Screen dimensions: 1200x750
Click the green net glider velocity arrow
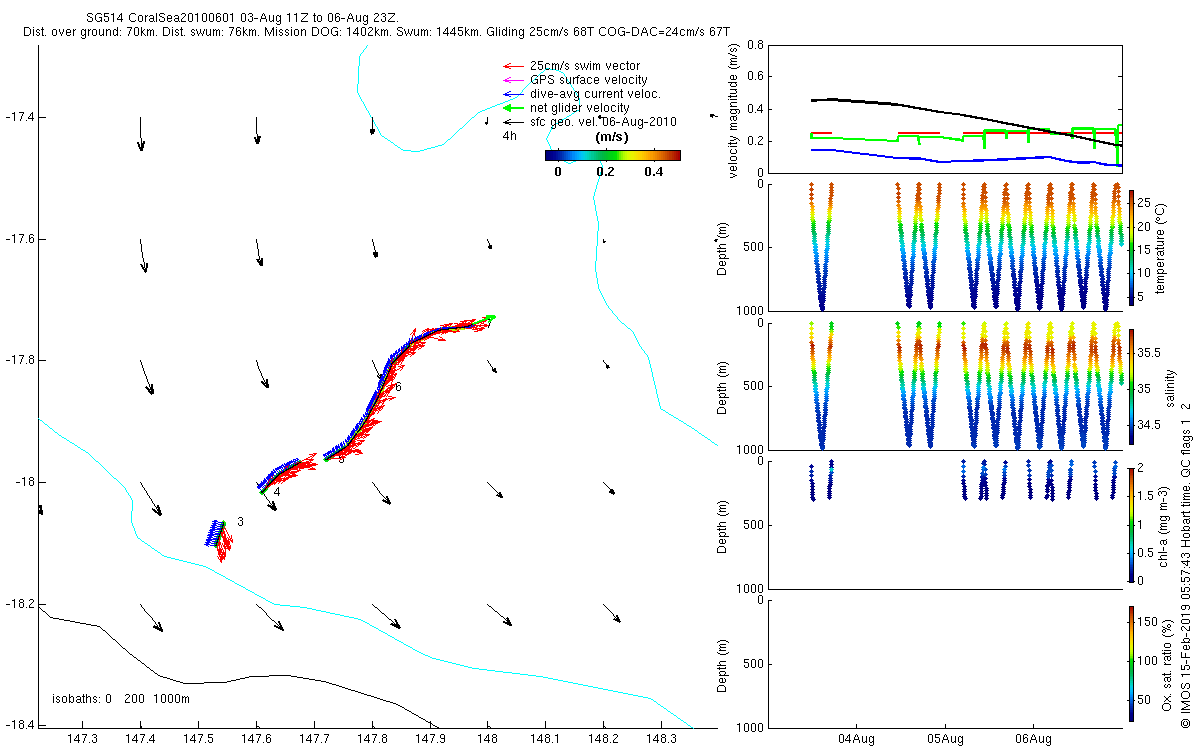(513, 108)
